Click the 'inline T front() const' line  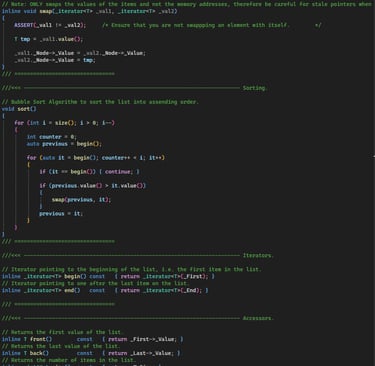tap(92, 339)
